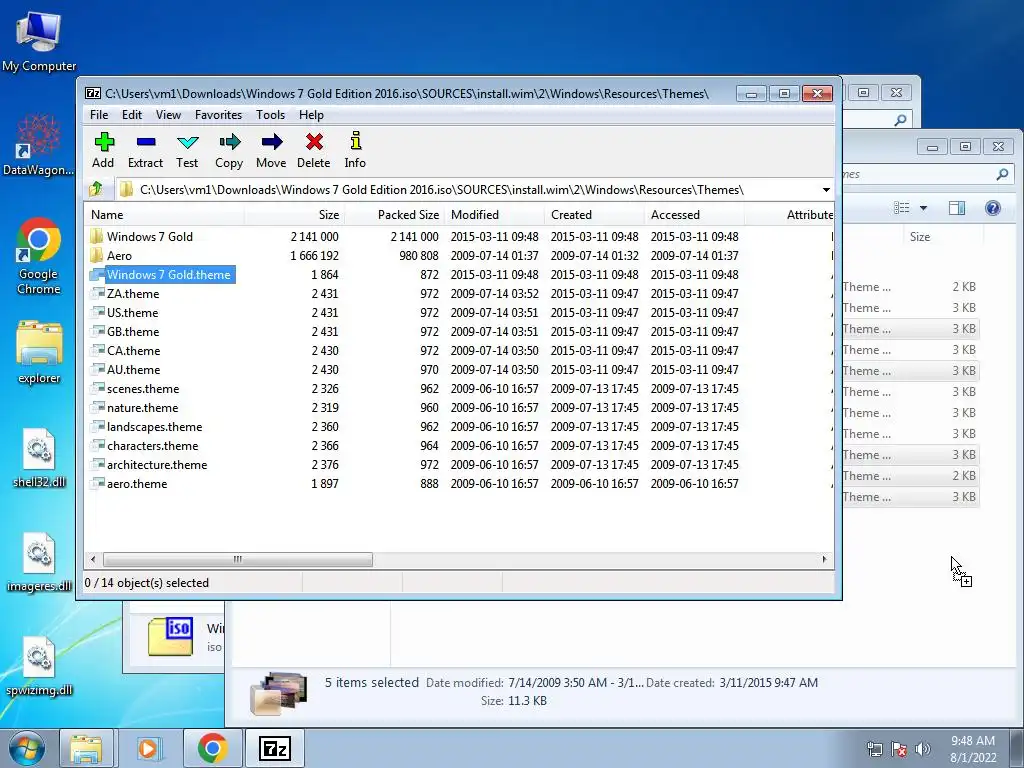Sort by the Name column header

tap(165, 215)
